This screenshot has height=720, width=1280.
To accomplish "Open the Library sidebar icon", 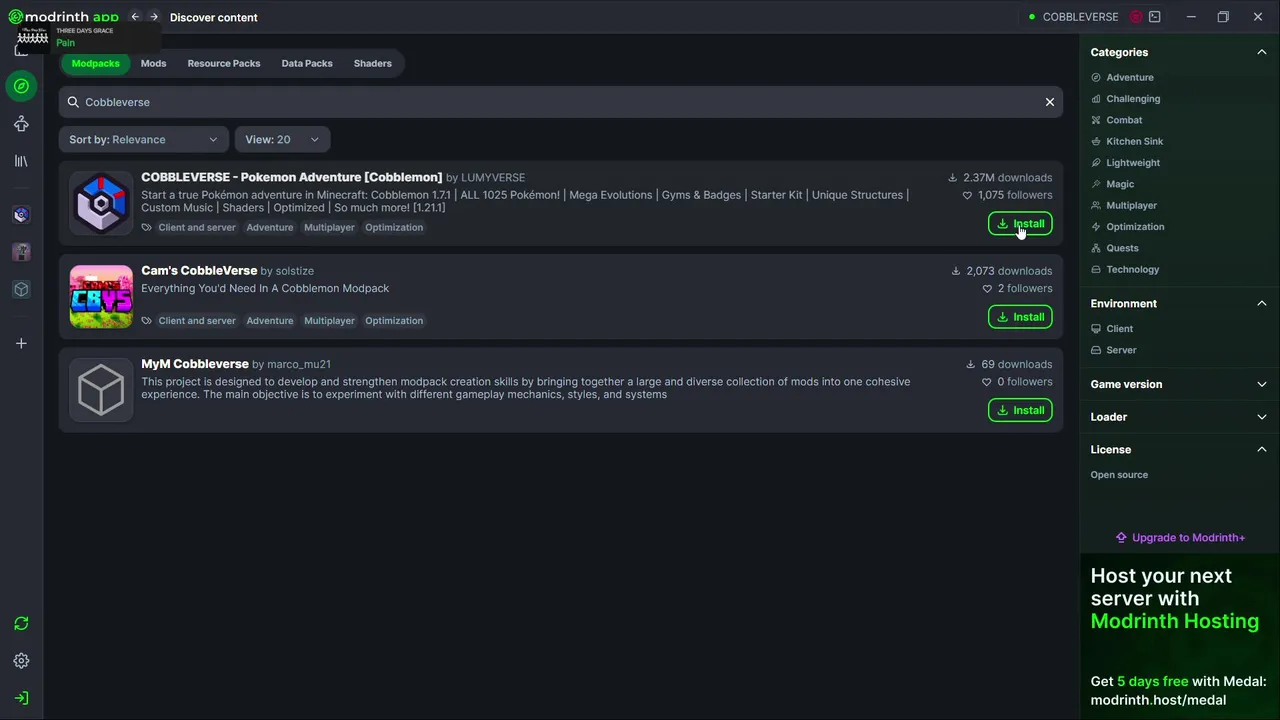I will point(21,161).
